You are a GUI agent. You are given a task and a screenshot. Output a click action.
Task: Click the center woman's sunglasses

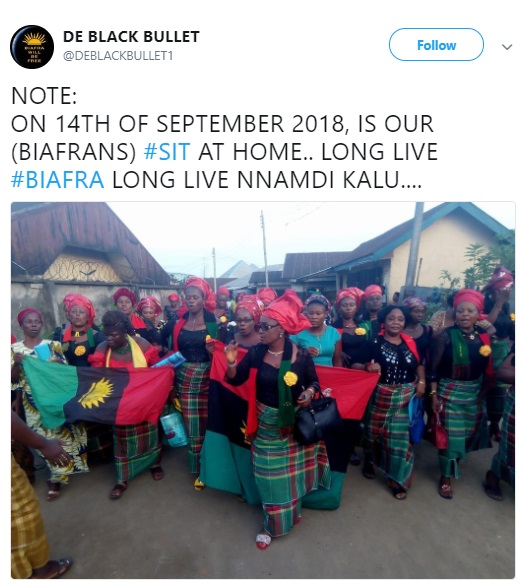[x=266, y=327]
